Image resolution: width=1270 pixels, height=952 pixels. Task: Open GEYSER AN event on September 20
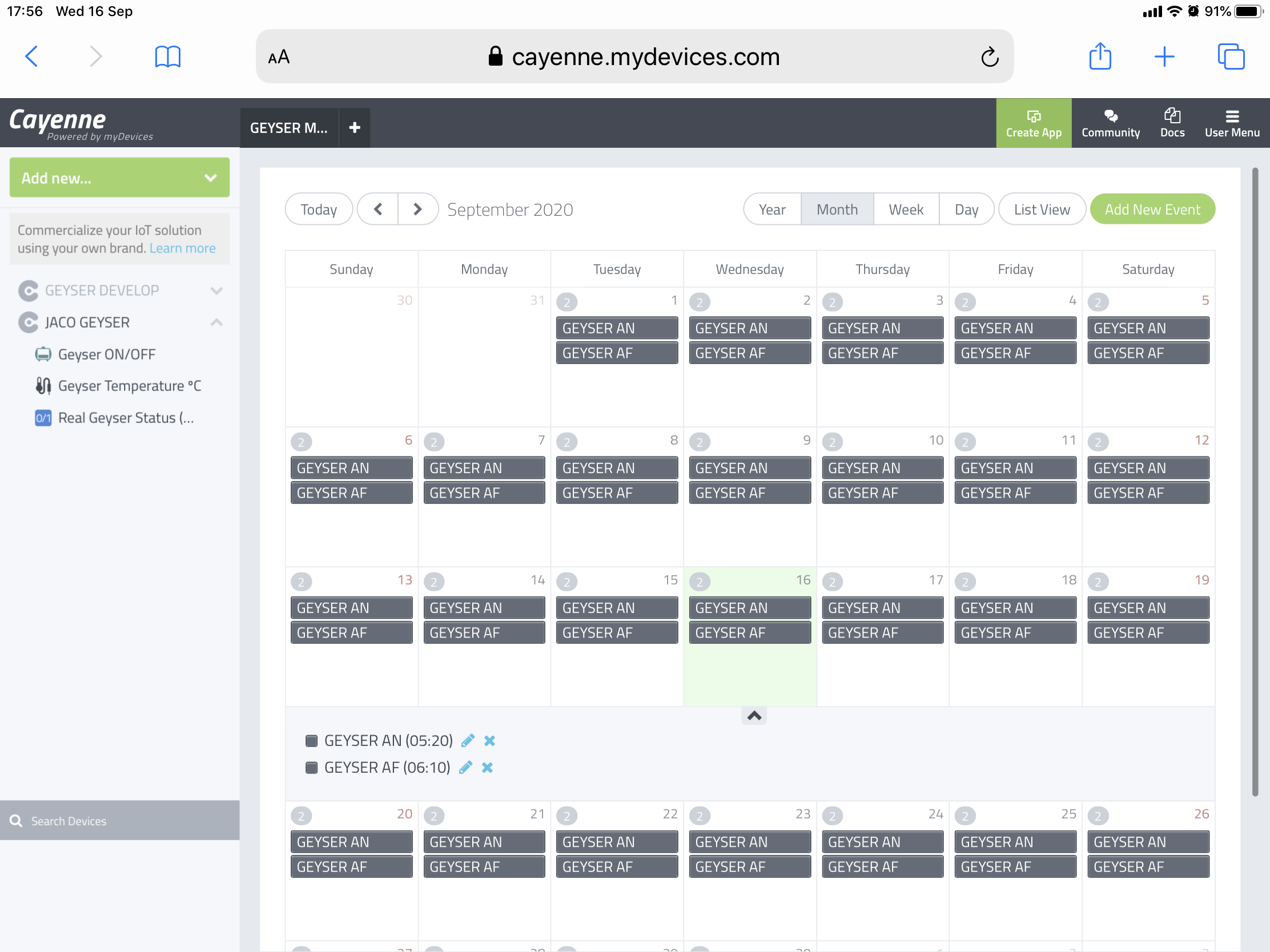(x=351, y=842)
